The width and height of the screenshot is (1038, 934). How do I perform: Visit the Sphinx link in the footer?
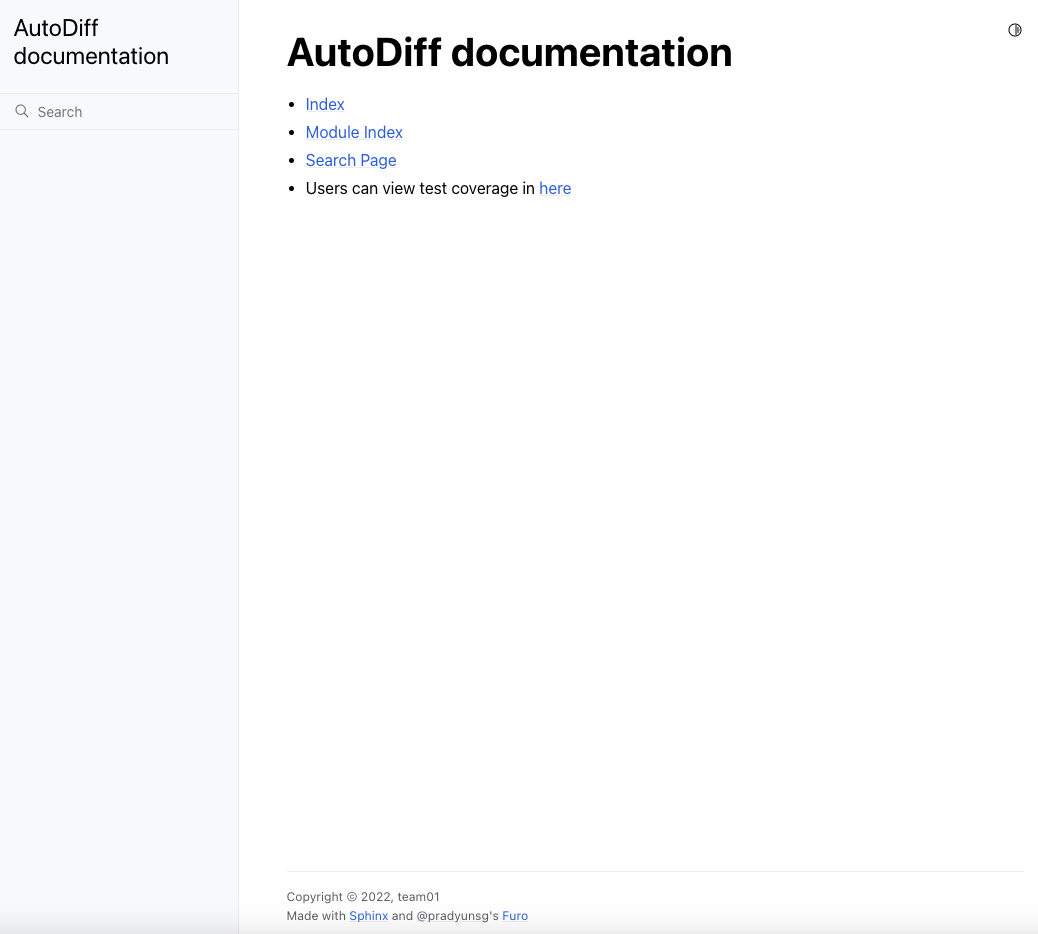pos(368,915)
